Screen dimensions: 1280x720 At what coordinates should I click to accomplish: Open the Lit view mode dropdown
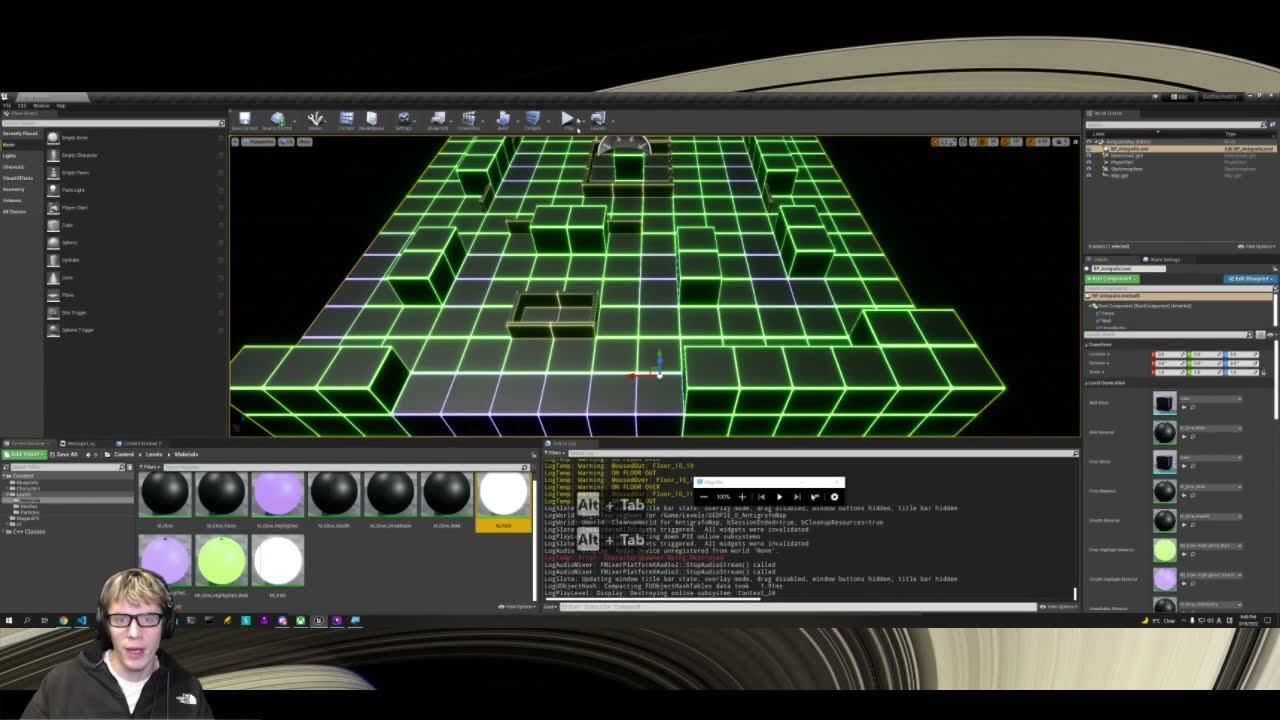tap(287, 142)
